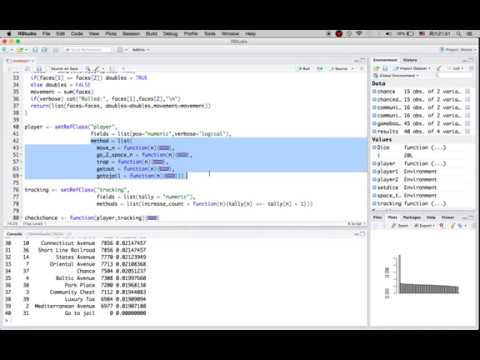Expand folded checkchance function on line 80

click(152, 218)
